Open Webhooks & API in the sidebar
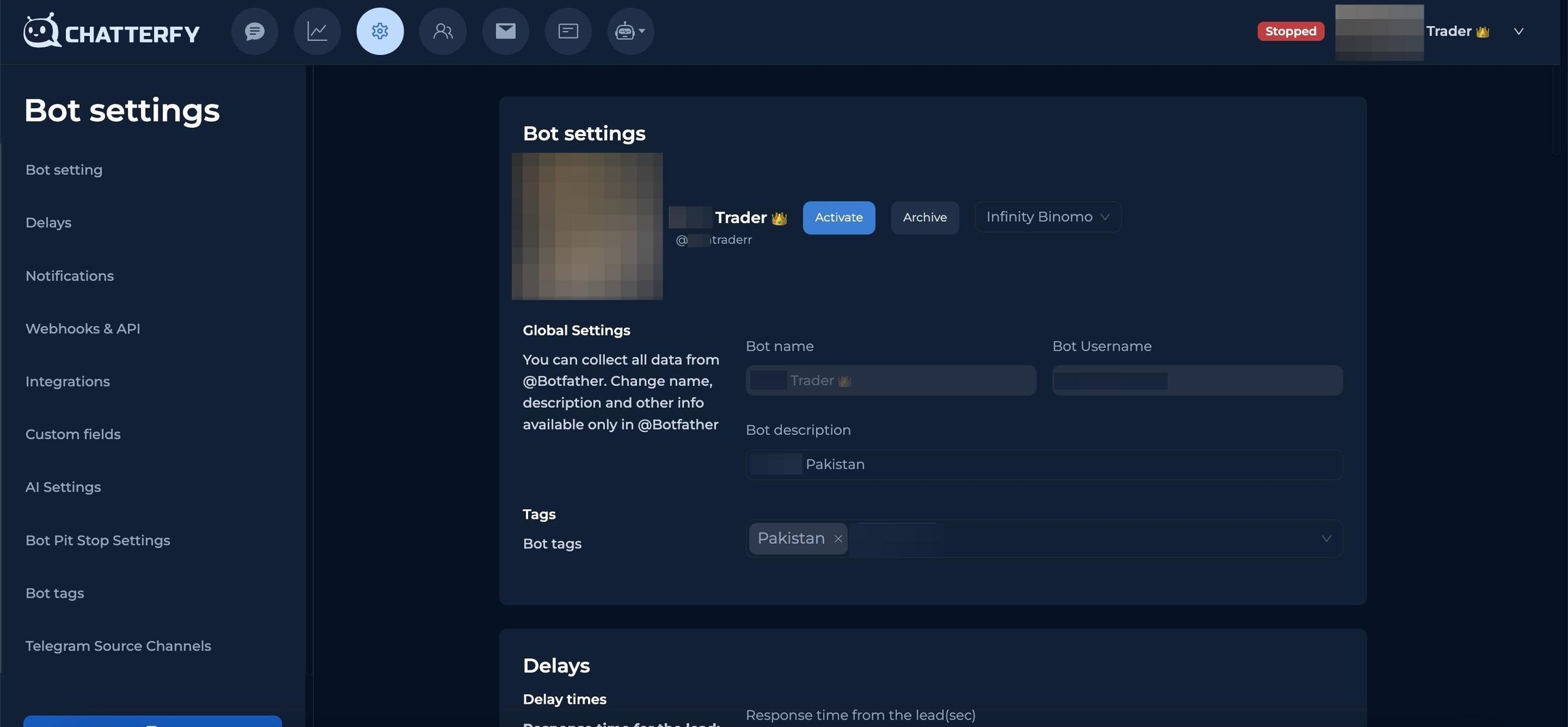The image size is (1568, 727). click(83, 329)
